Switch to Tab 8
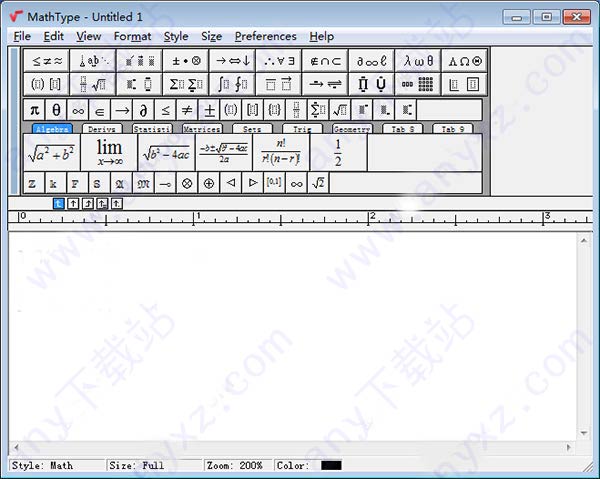Viewport: 600px width, 479px height. tap(403, 129)
